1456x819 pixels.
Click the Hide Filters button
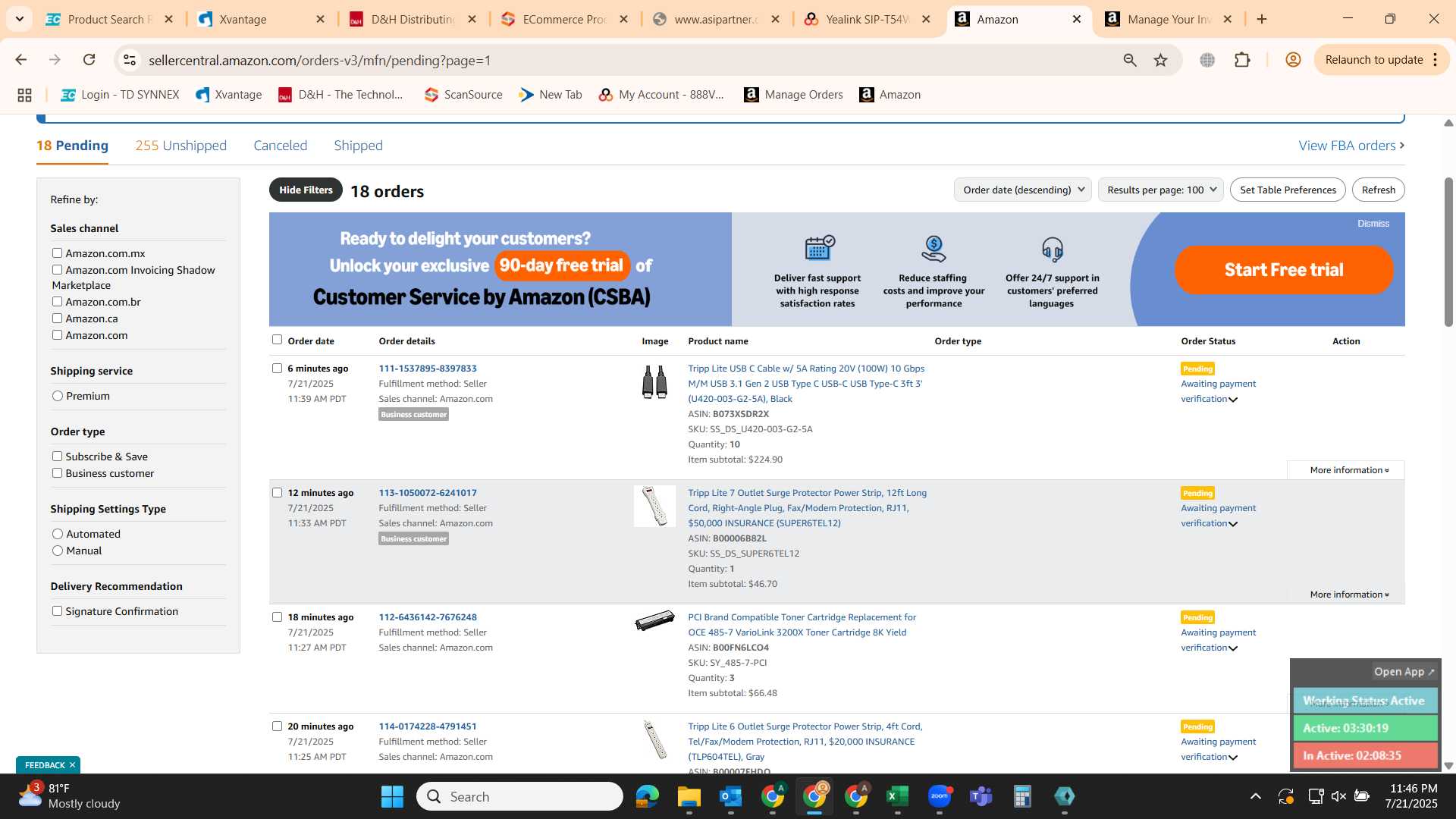click(306, 190)
